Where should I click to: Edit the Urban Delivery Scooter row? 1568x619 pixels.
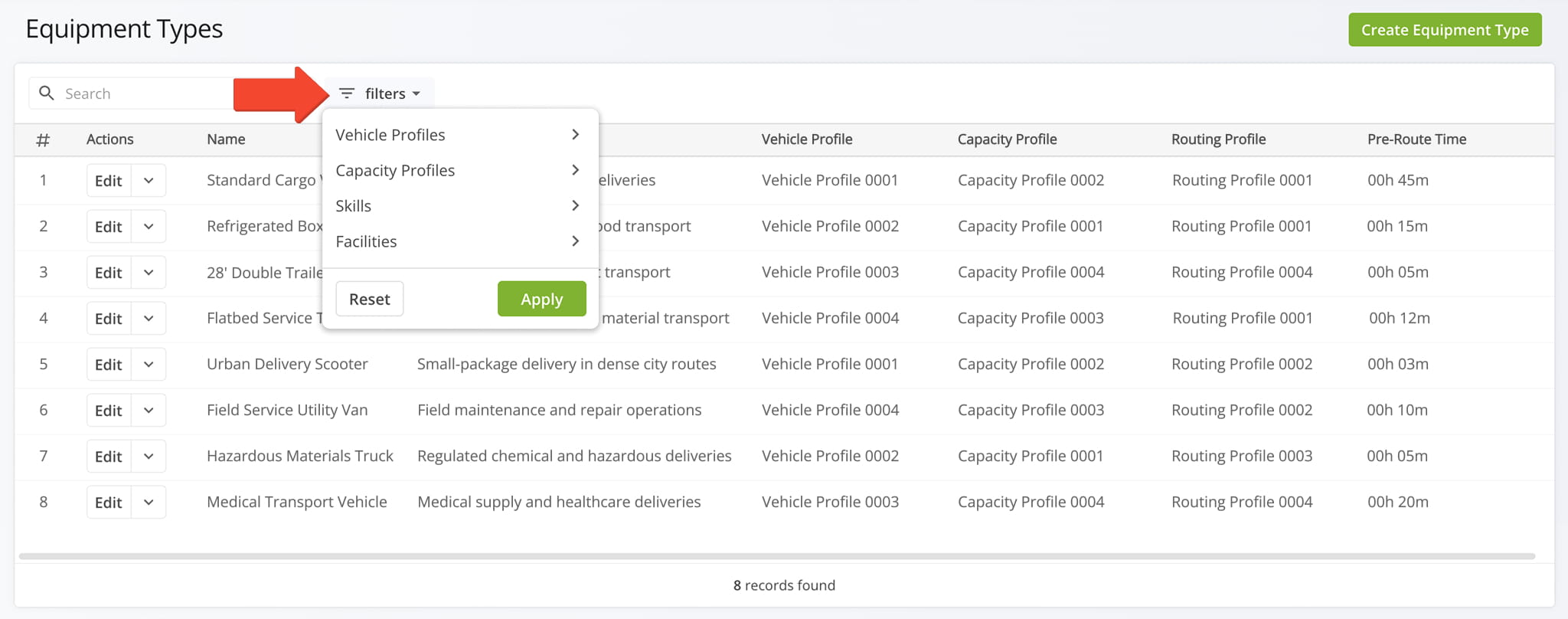109,365
